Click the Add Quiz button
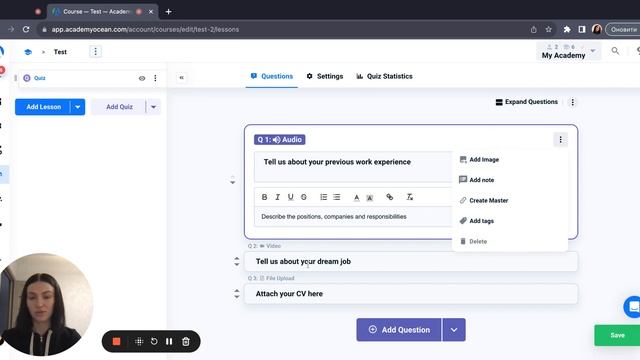 pos(119,107)
